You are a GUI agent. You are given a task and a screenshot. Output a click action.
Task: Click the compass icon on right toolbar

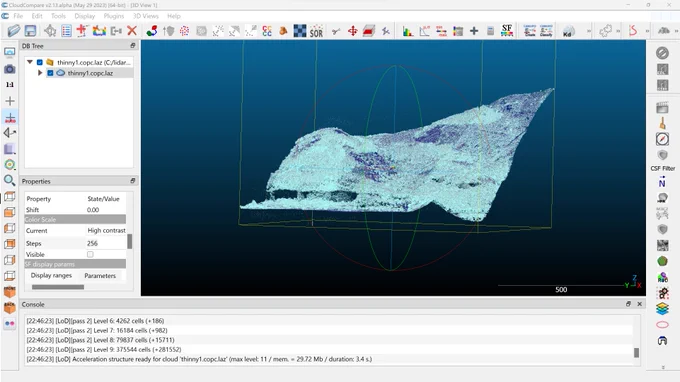pos(662,139)
